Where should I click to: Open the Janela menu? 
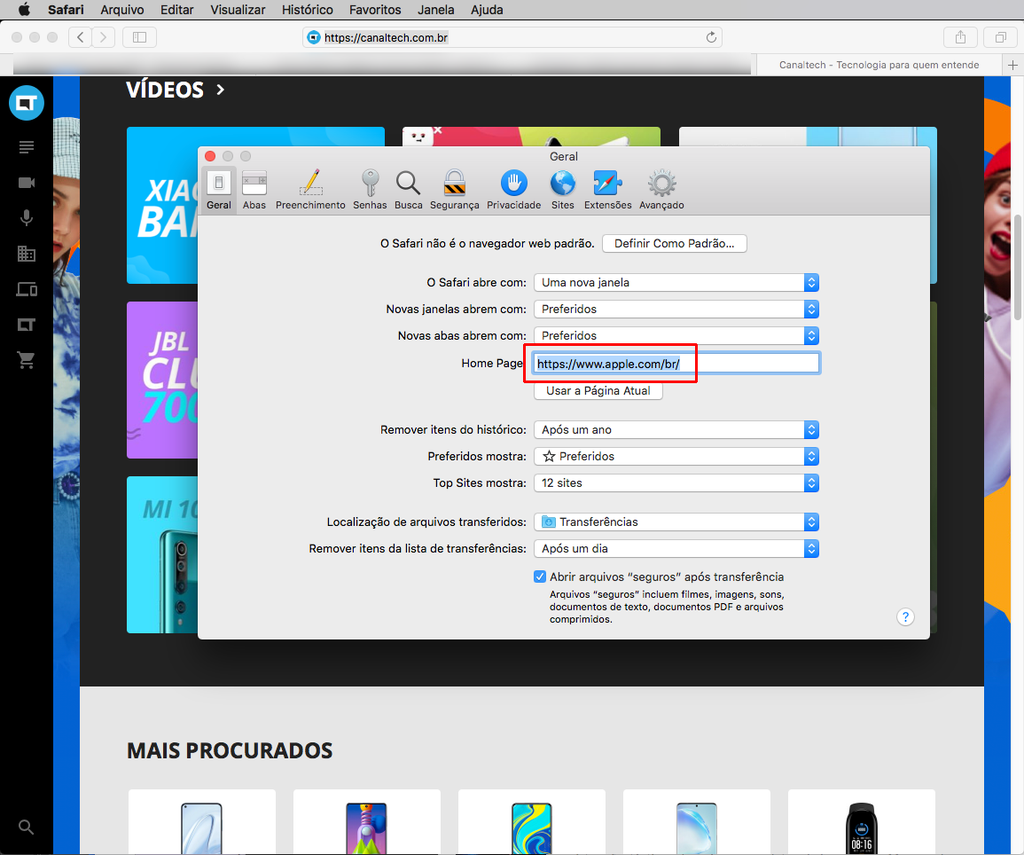[436, 9]
